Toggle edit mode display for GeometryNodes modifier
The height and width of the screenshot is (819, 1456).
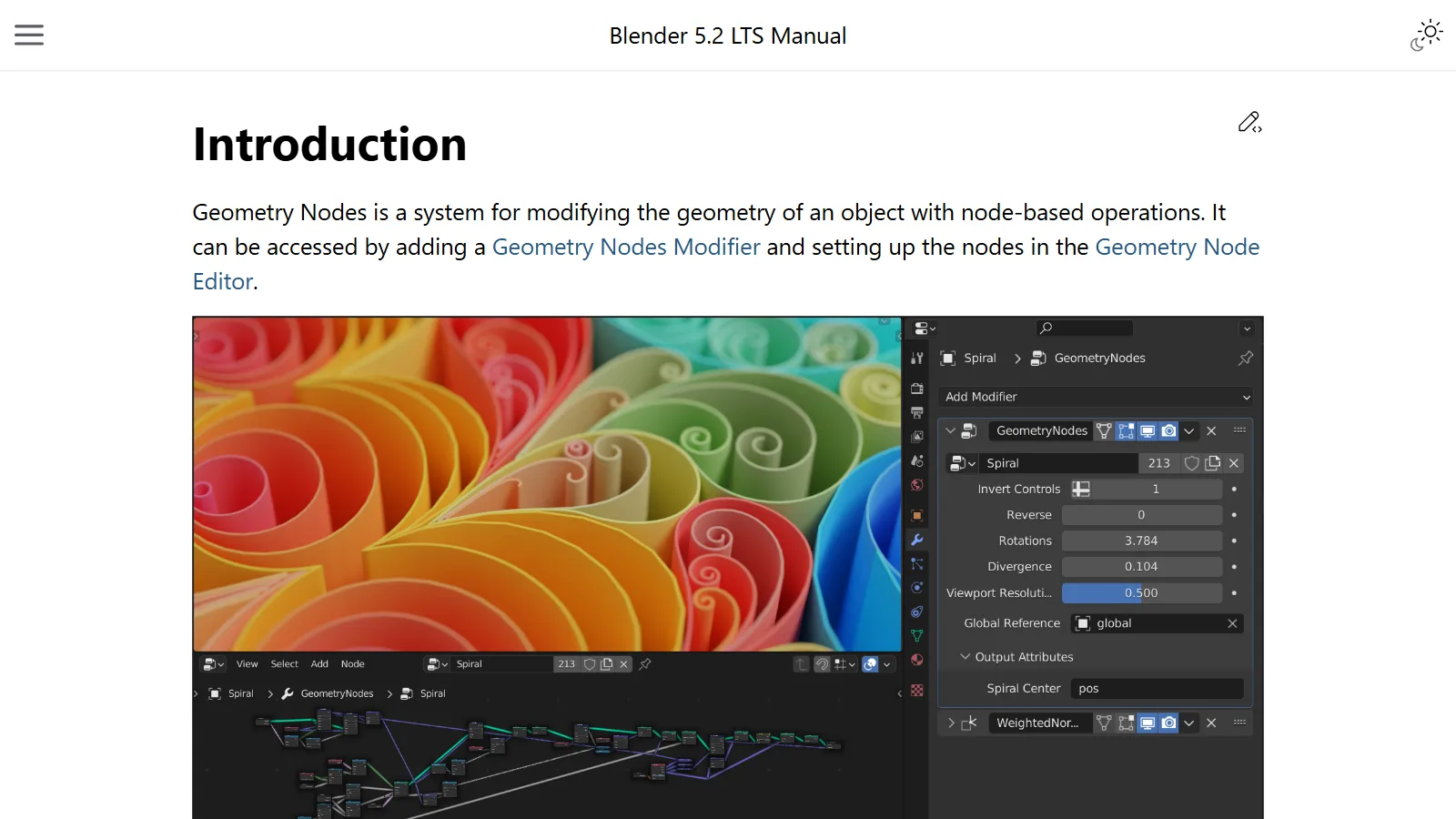pos(1126,430)
